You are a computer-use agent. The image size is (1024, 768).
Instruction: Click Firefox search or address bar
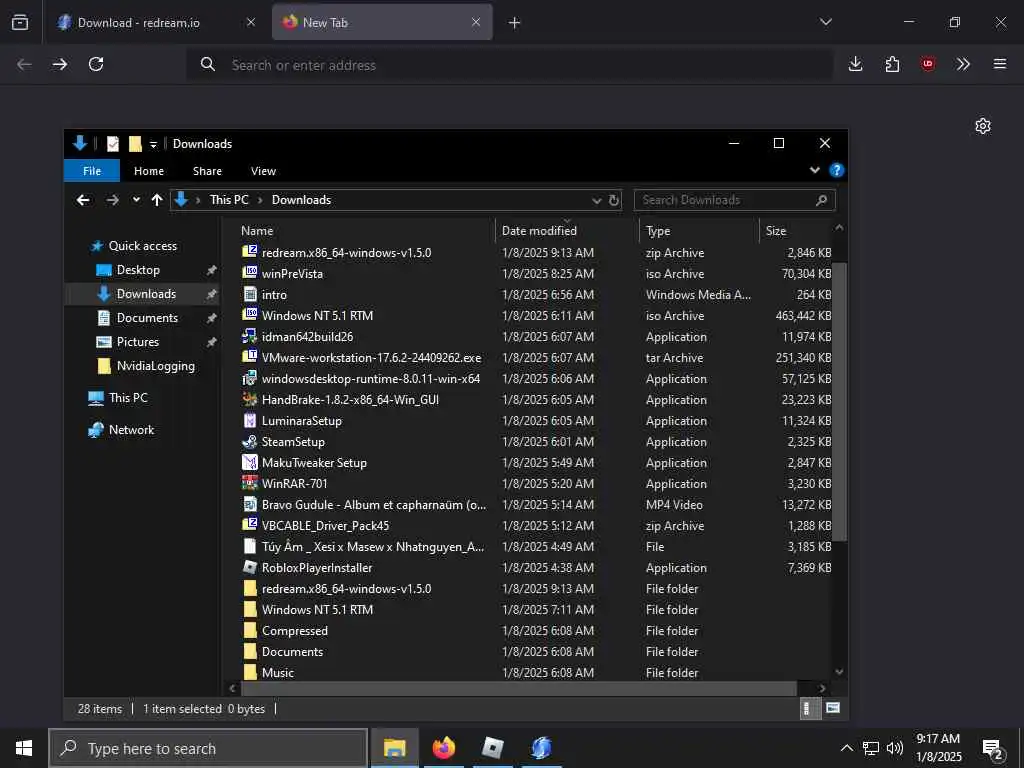pos(509,65)
